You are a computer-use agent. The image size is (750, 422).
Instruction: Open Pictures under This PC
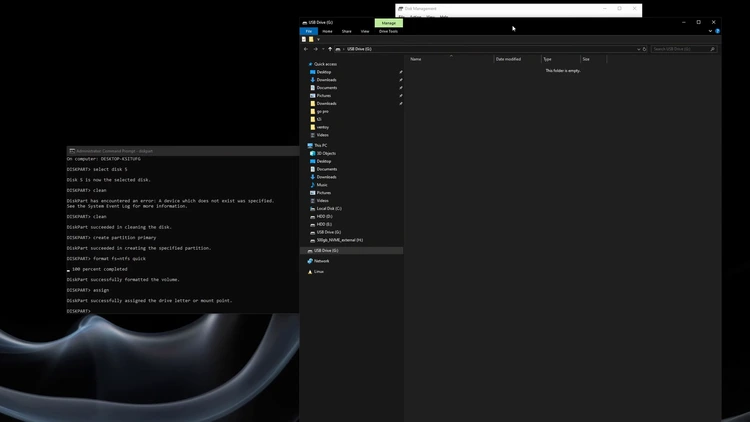coord(324,193)
